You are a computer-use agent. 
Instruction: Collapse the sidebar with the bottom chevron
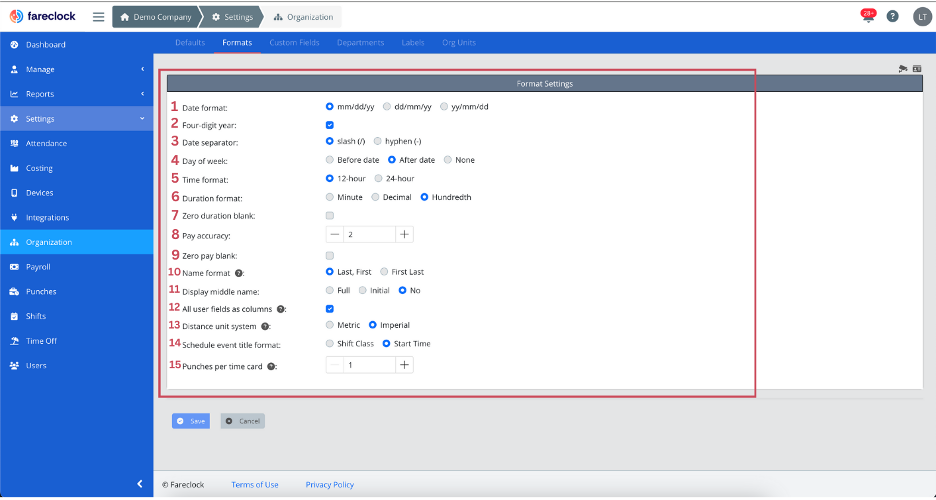pyautogui.click(x=140, y=484)
